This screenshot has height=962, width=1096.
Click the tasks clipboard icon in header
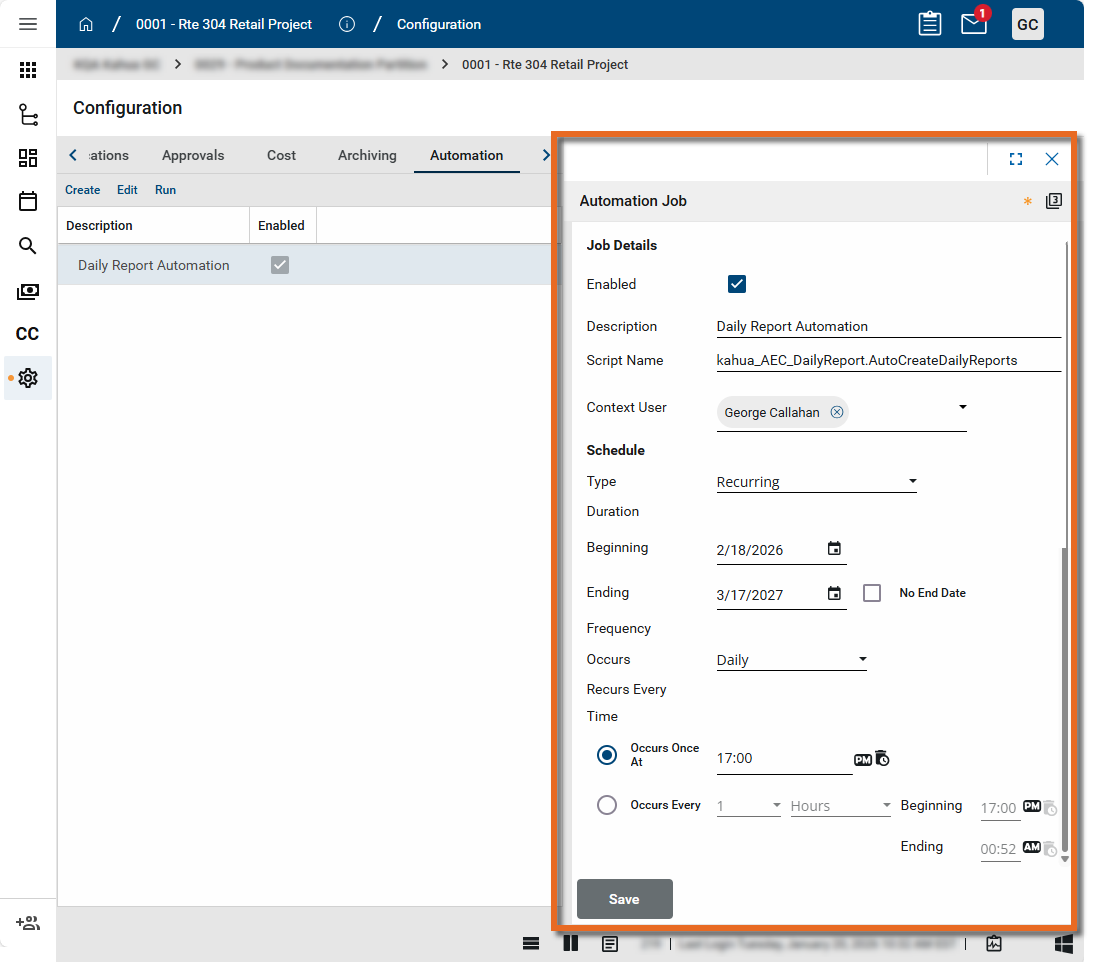[x=930, y=24]
